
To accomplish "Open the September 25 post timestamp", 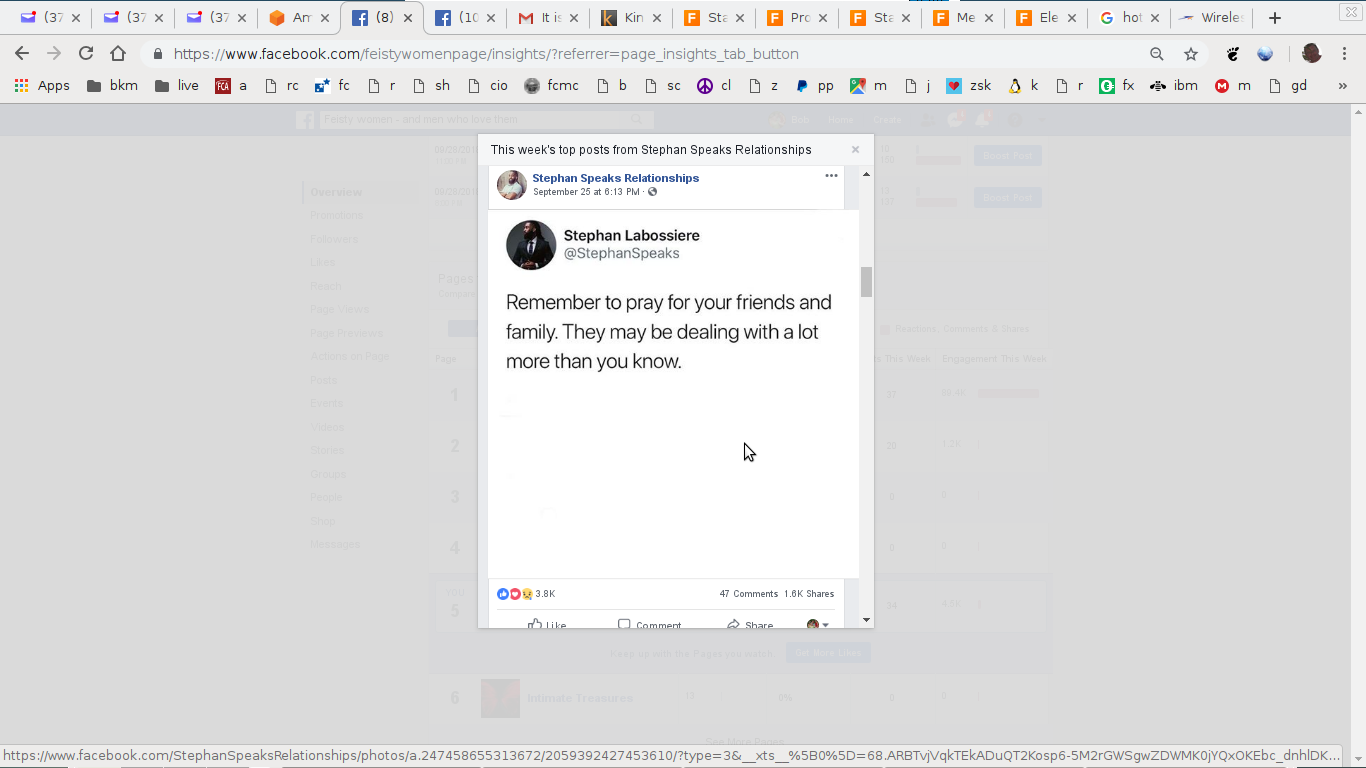I will click(586, 192).
